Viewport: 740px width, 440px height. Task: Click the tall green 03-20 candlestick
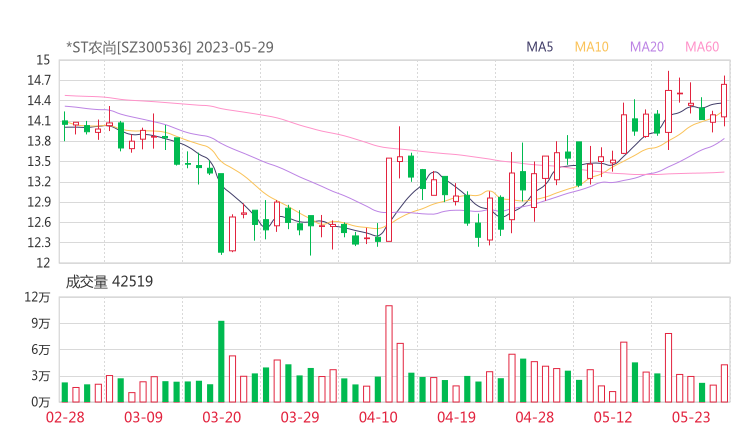click(221, 213)
